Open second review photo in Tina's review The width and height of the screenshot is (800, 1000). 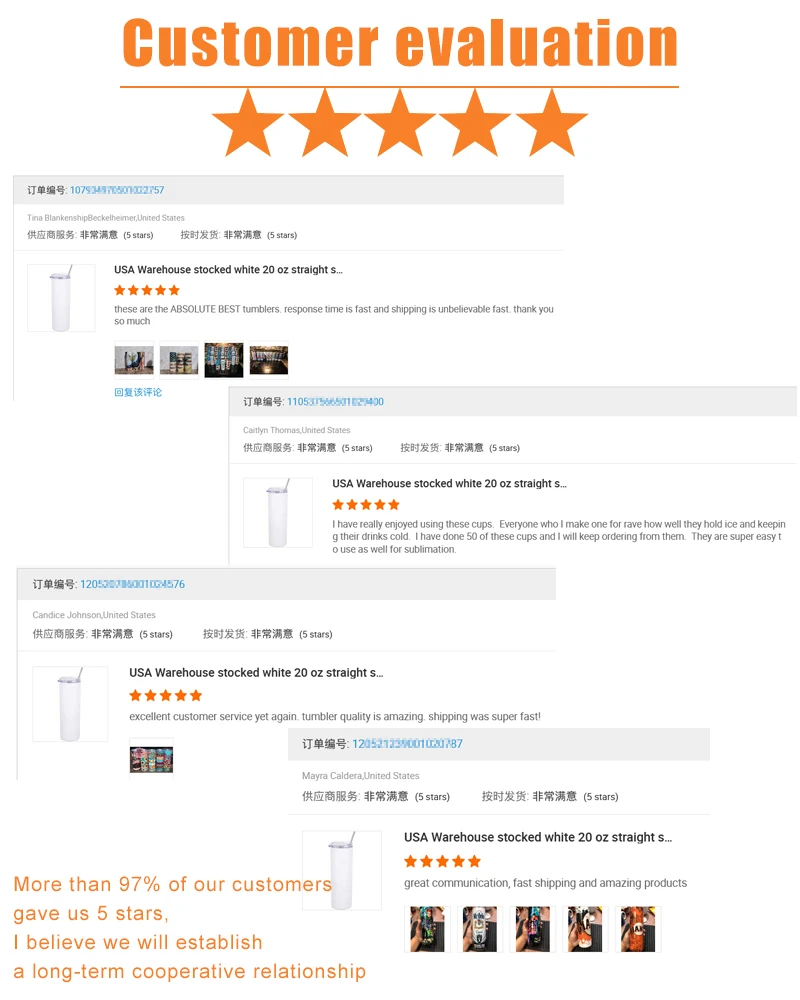(x=179, y=360)
